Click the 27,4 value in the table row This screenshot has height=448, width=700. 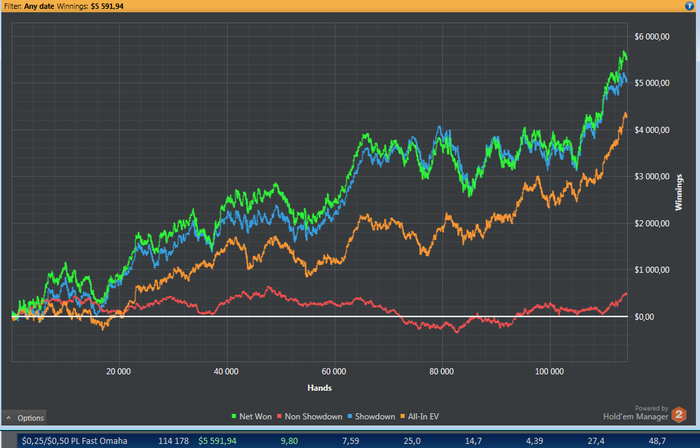click(x=596, y=441)
